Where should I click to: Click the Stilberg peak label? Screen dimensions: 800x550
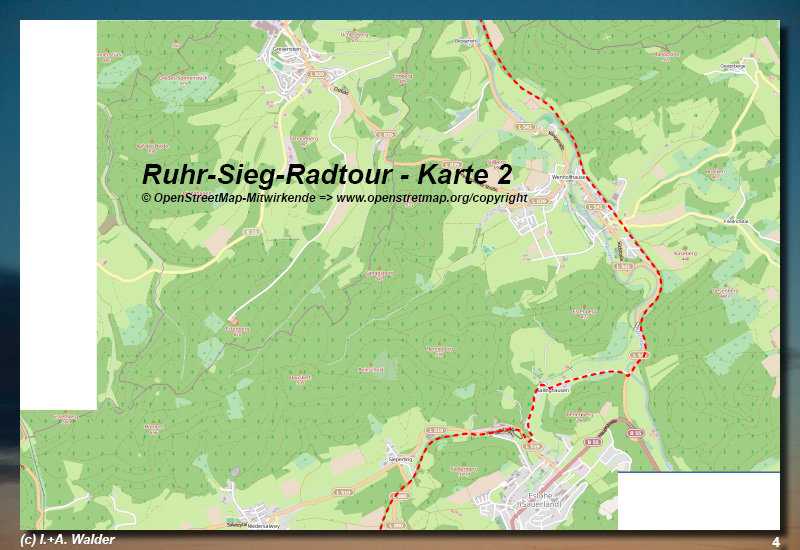(496, 164)
